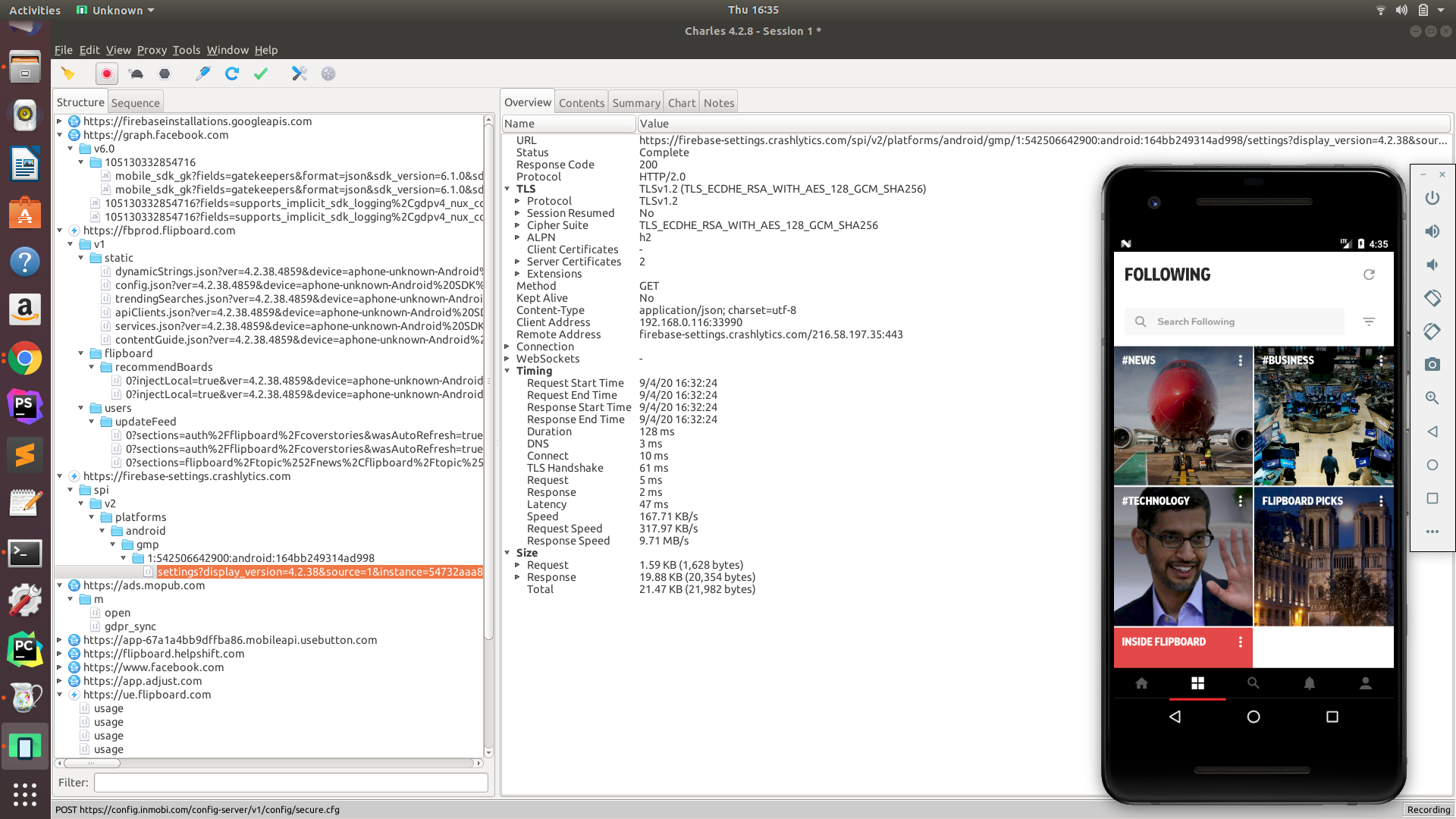The width and height of the screenshot is (1456, 819).
Task: Click the refresh icon next to FOLLOWING
Action: pos(1369,275)
